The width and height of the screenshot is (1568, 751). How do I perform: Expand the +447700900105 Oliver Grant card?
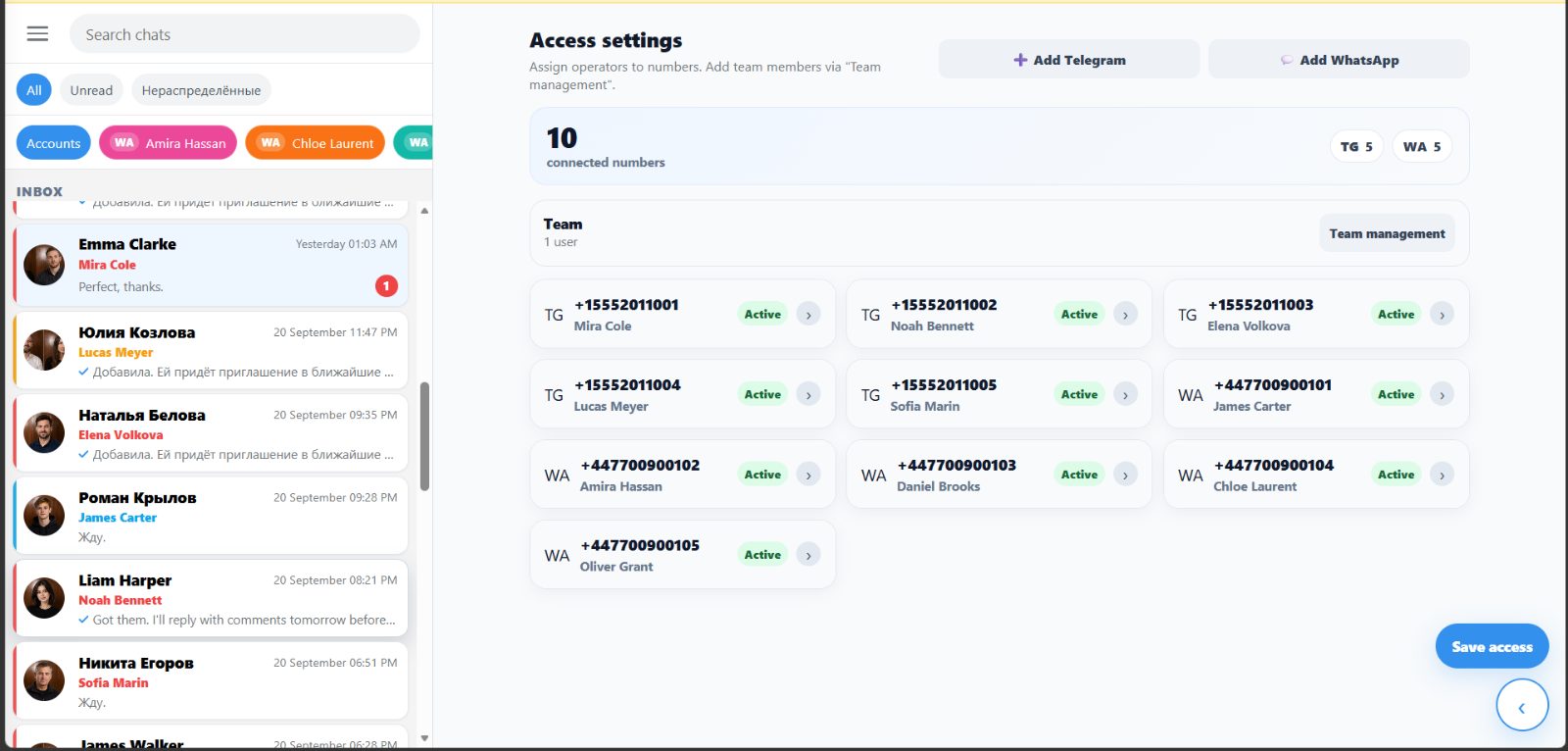pos(808,556)
